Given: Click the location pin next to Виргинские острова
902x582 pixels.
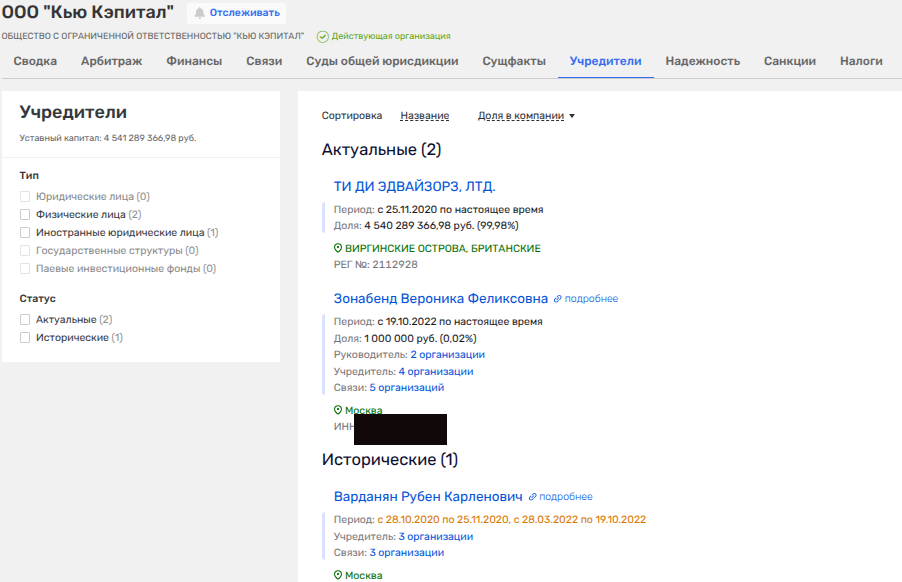Looking at the screenshot, I should [338, 248].
